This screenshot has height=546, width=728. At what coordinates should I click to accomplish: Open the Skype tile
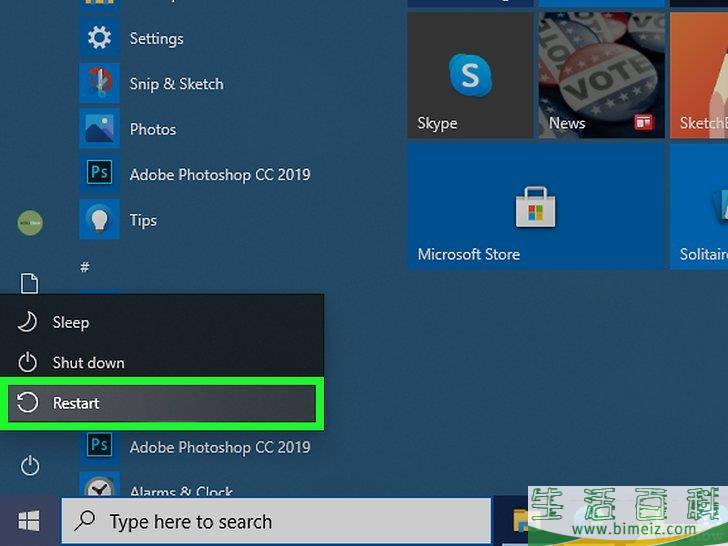point(470,76)
